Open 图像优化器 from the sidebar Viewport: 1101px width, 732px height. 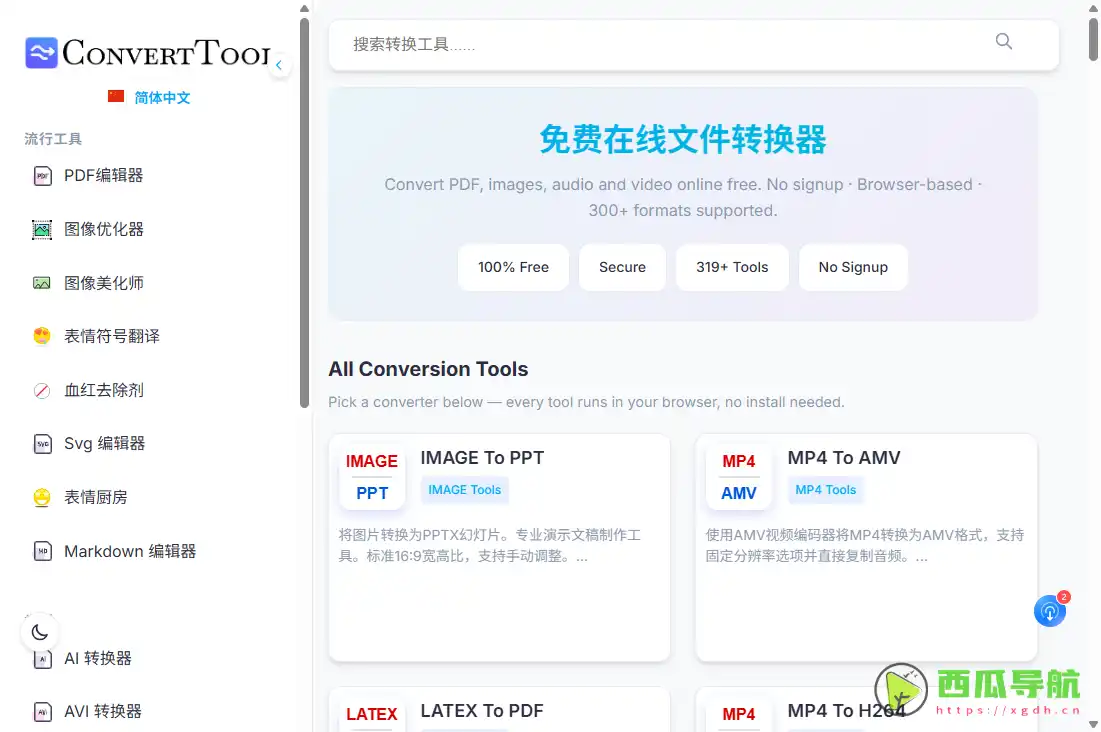tap(103, 230)
